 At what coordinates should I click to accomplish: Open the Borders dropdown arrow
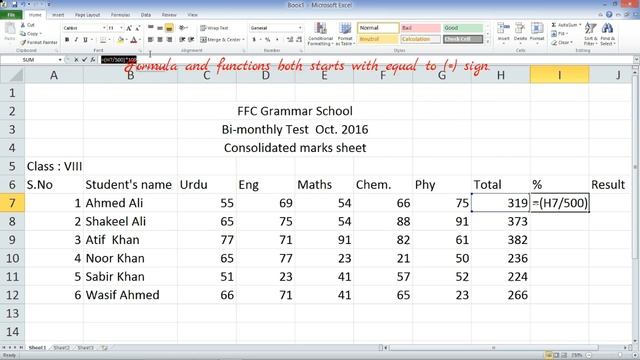(x=110, y=40)
